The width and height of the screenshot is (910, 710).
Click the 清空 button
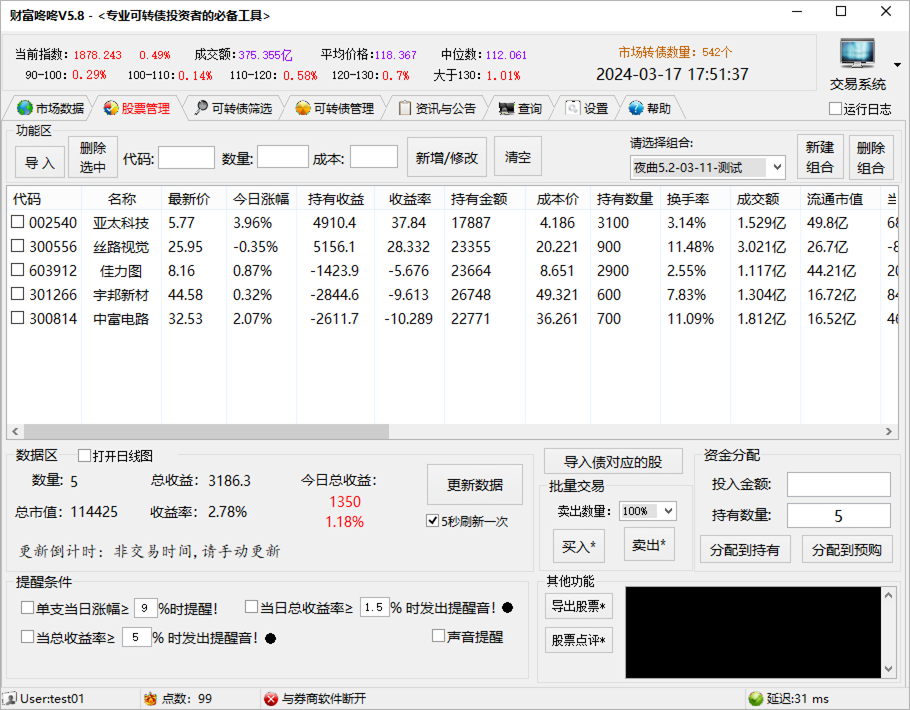coord(518,157)
